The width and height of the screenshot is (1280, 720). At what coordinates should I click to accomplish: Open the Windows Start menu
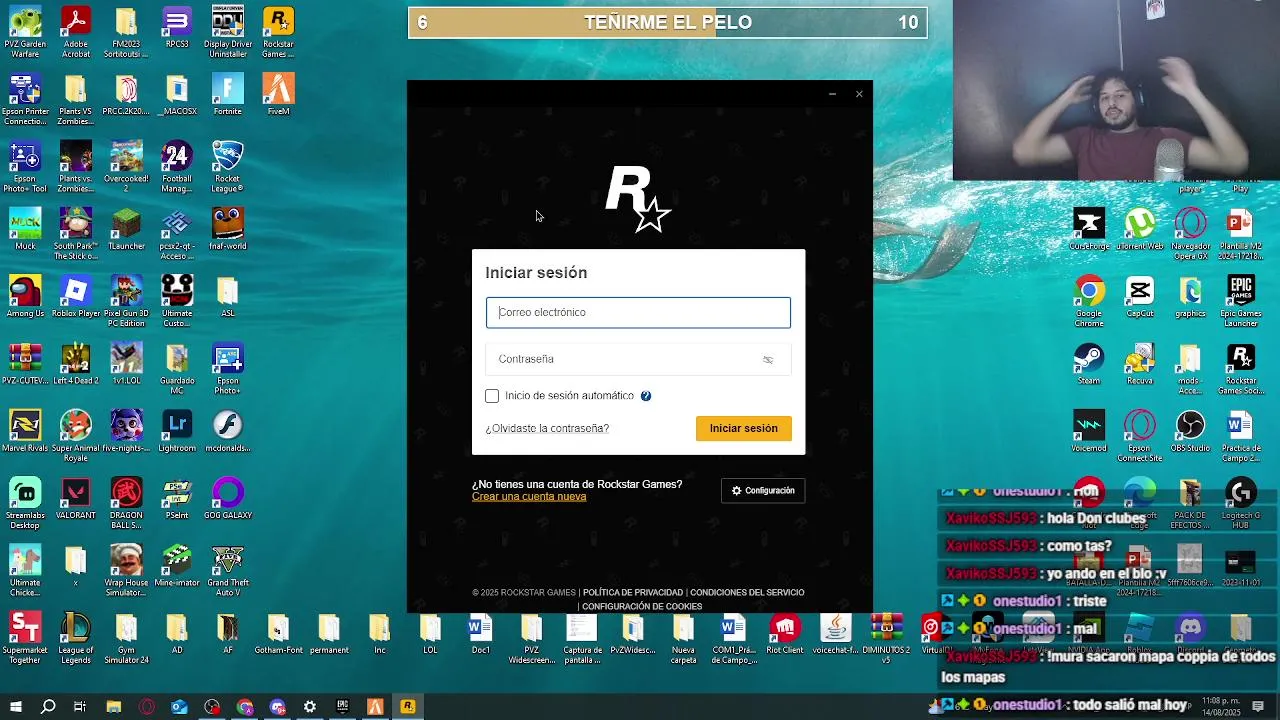(x=15, y=707)
